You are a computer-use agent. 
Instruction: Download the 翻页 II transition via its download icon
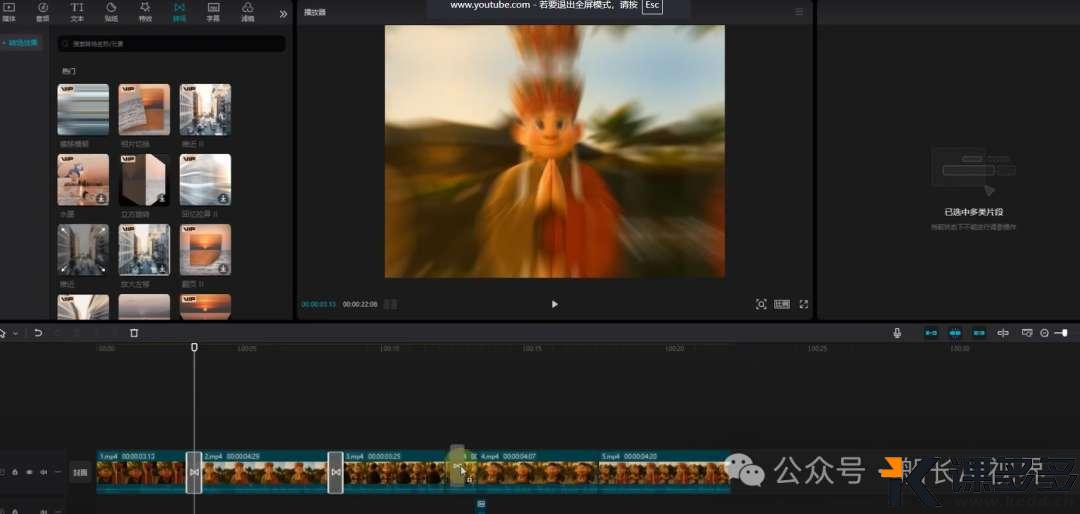pyautogui.click(x=224, y=268)
